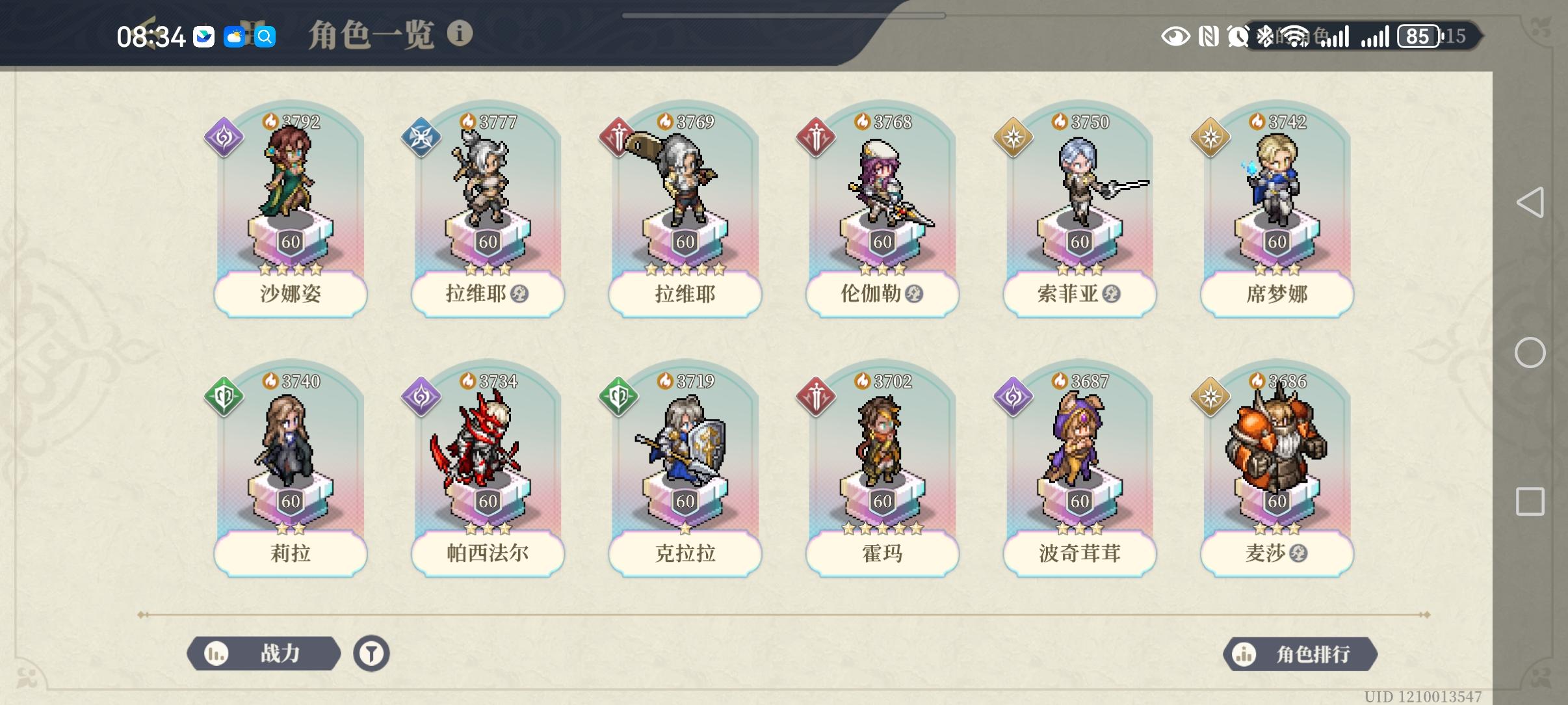
Task: Open the info icon beside 角色一览
Action: coord(460,33)
